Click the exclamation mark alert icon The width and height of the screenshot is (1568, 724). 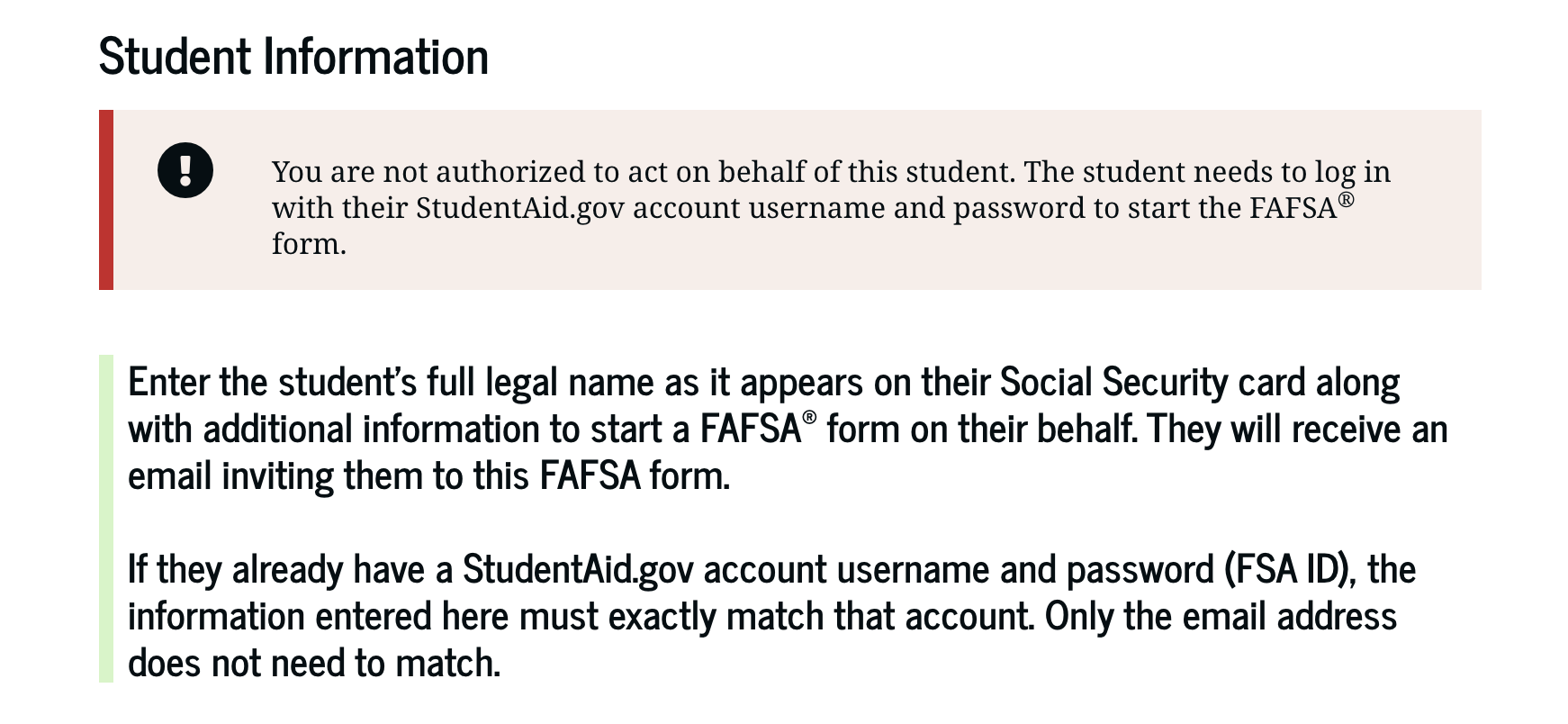(x=185, y=170)
